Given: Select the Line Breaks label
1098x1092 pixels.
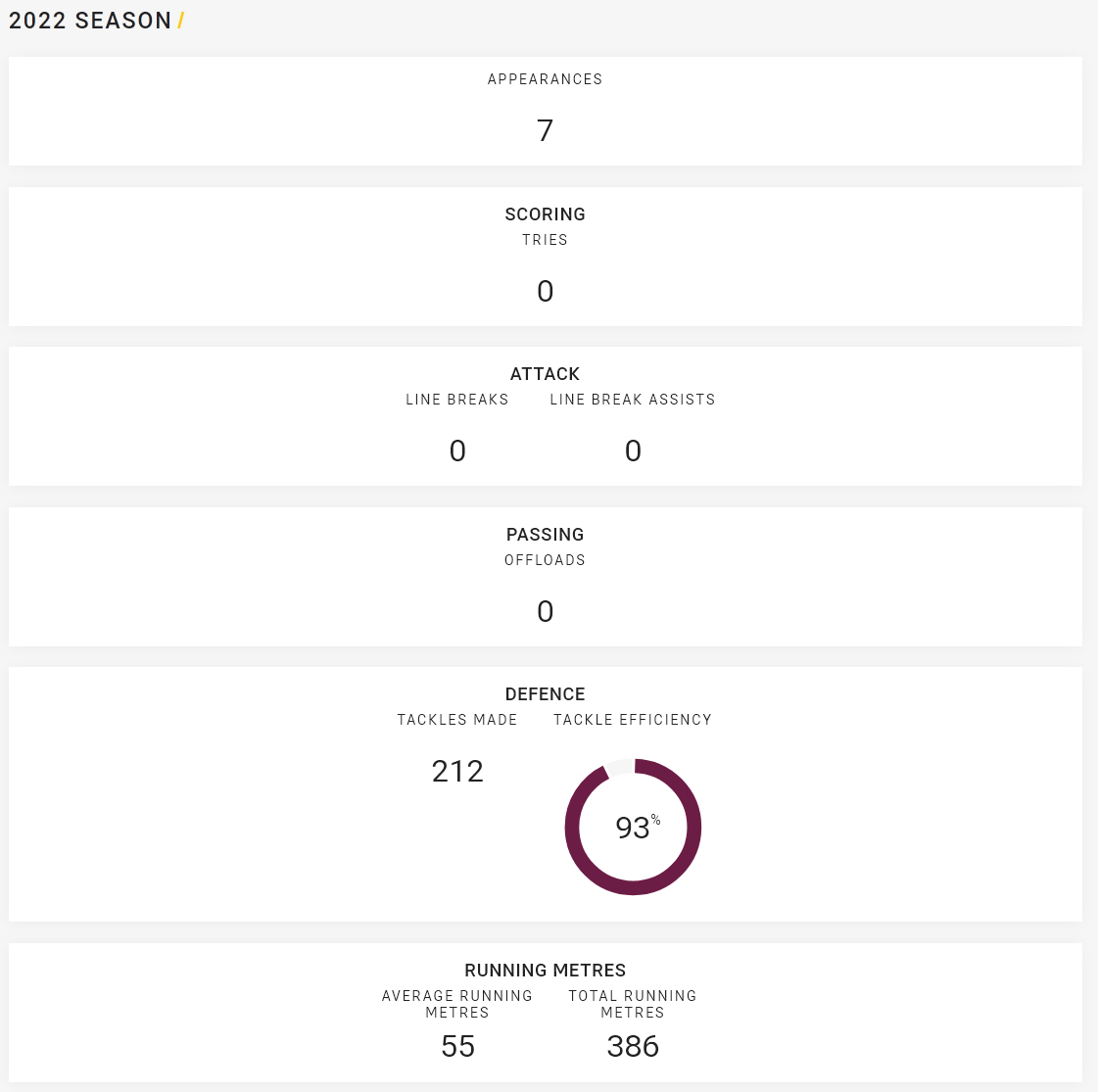Looking at the screenshot, I should click(457, 399).
